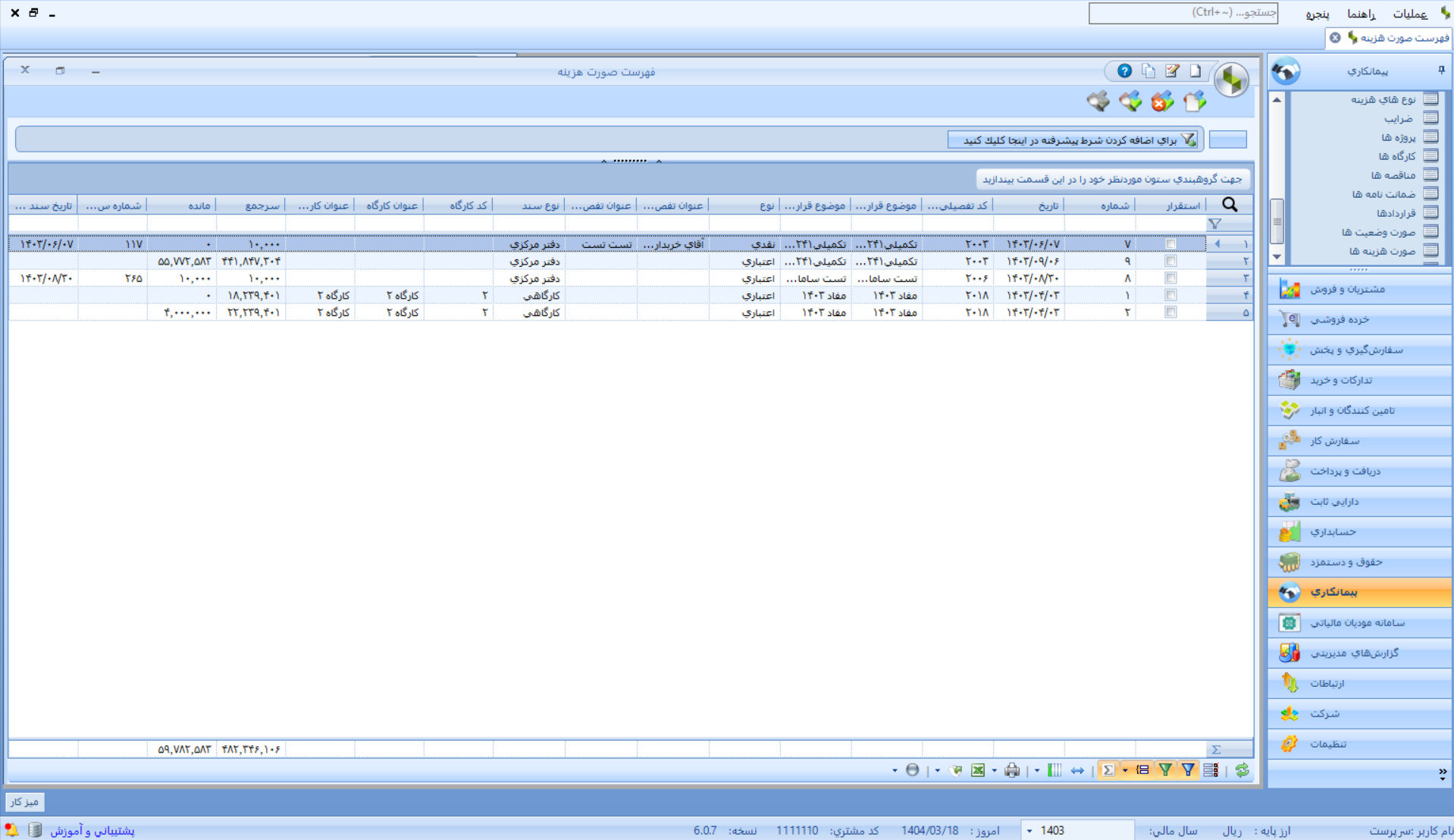Toggle the blue funnel filter icon
Screen dimensions: 1454x840
click(x=1188, y=770)
